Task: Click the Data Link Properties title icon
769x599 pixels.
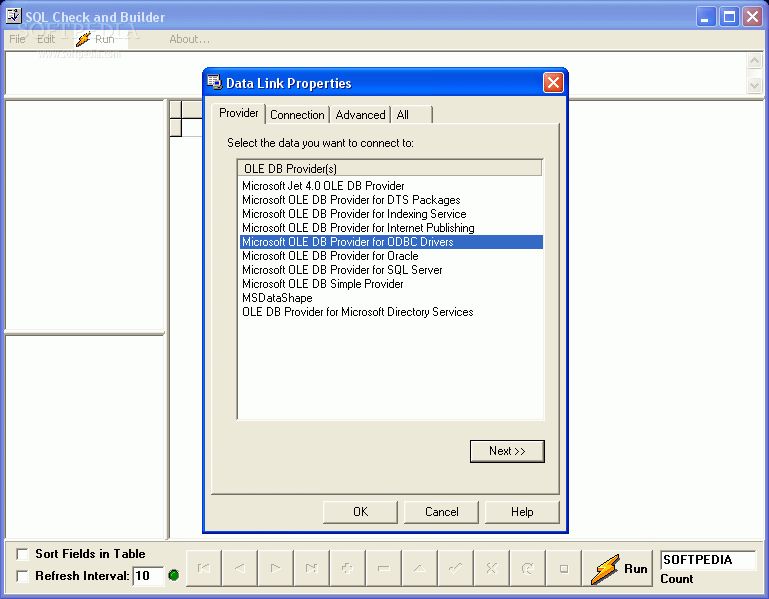Action: (x=214, y=82)
